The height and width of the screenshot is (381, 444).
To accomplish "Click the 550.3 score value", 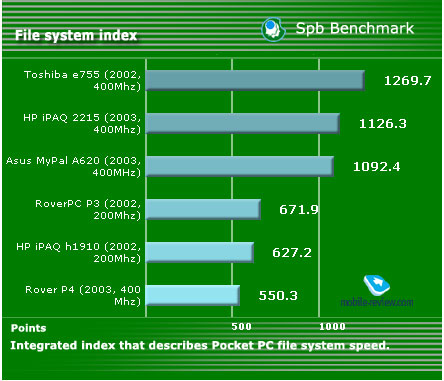I will click(278, 295).
